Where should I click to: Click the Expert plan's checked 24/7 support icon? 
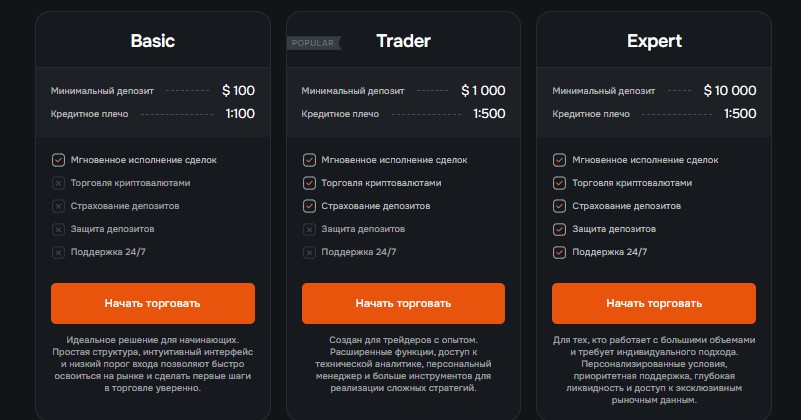tap(559, 252)
